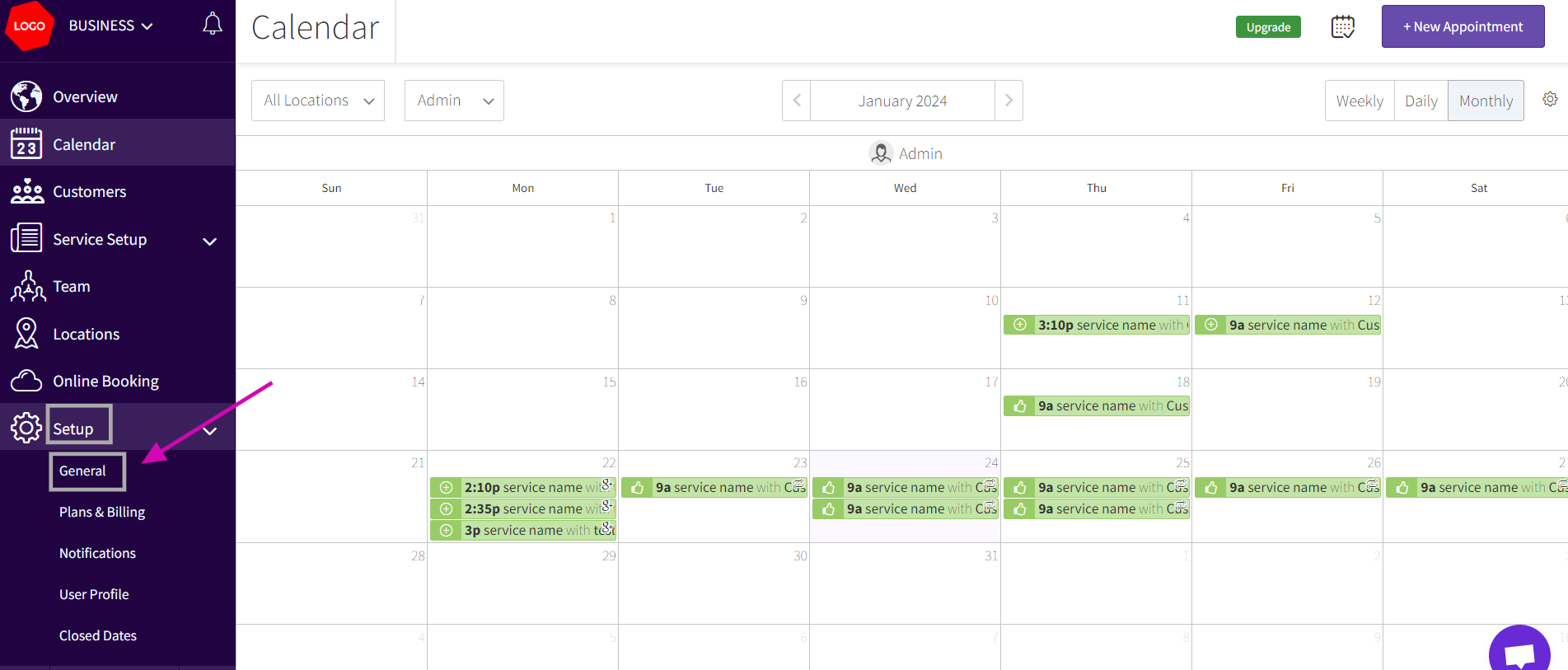Viewport: 1568px width, 670px height.
Task: Switch to Weekly view
Action: point(1360,101)
